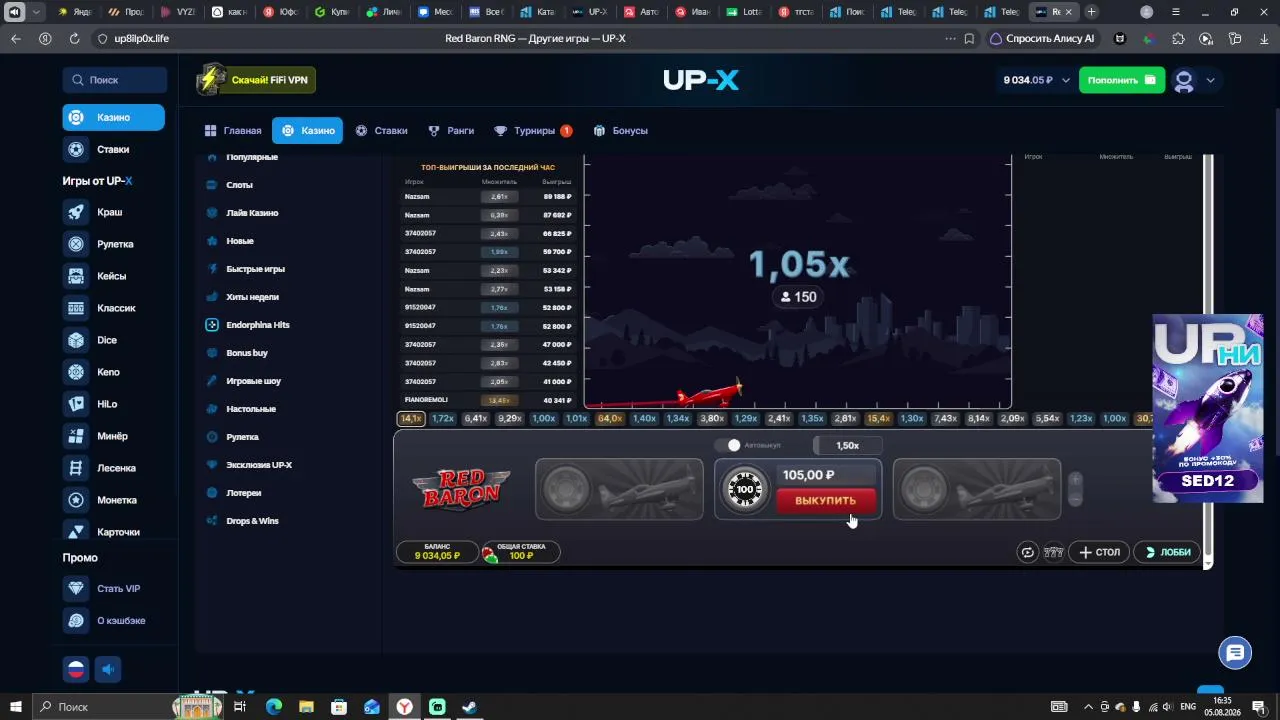The image size is (1280, 720).
Task: Click the Спросить Алису AI button
Action: (x=1042, y=39)
